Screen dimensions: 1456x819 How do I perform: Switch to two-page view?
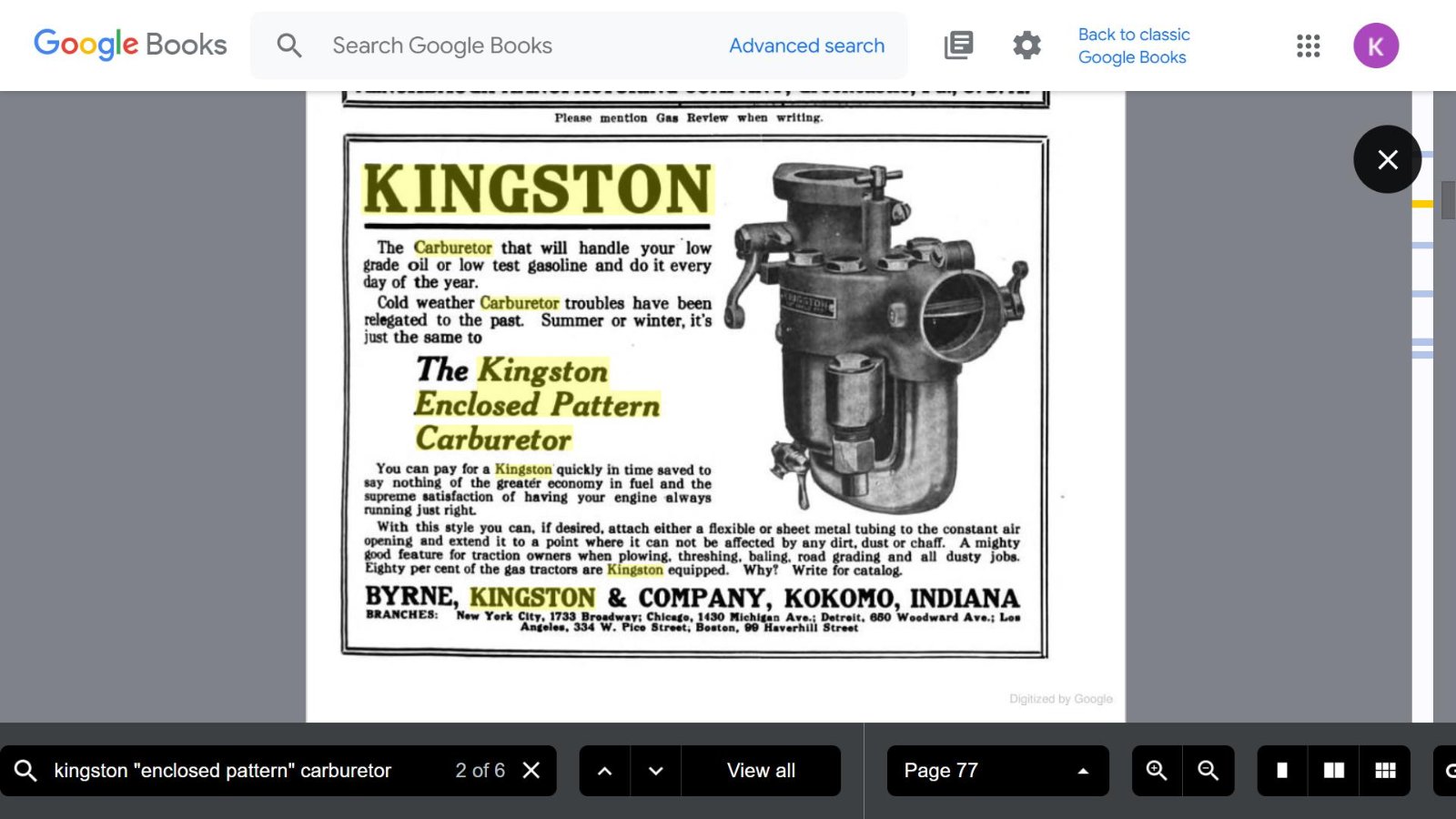pos(1333,771)
